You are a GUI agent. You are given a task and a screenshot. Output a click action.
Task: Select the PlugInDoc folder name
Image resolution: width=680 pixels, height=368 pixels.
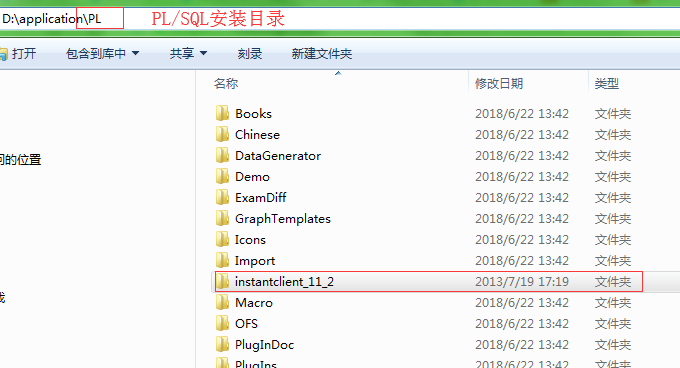pos(265,345)
